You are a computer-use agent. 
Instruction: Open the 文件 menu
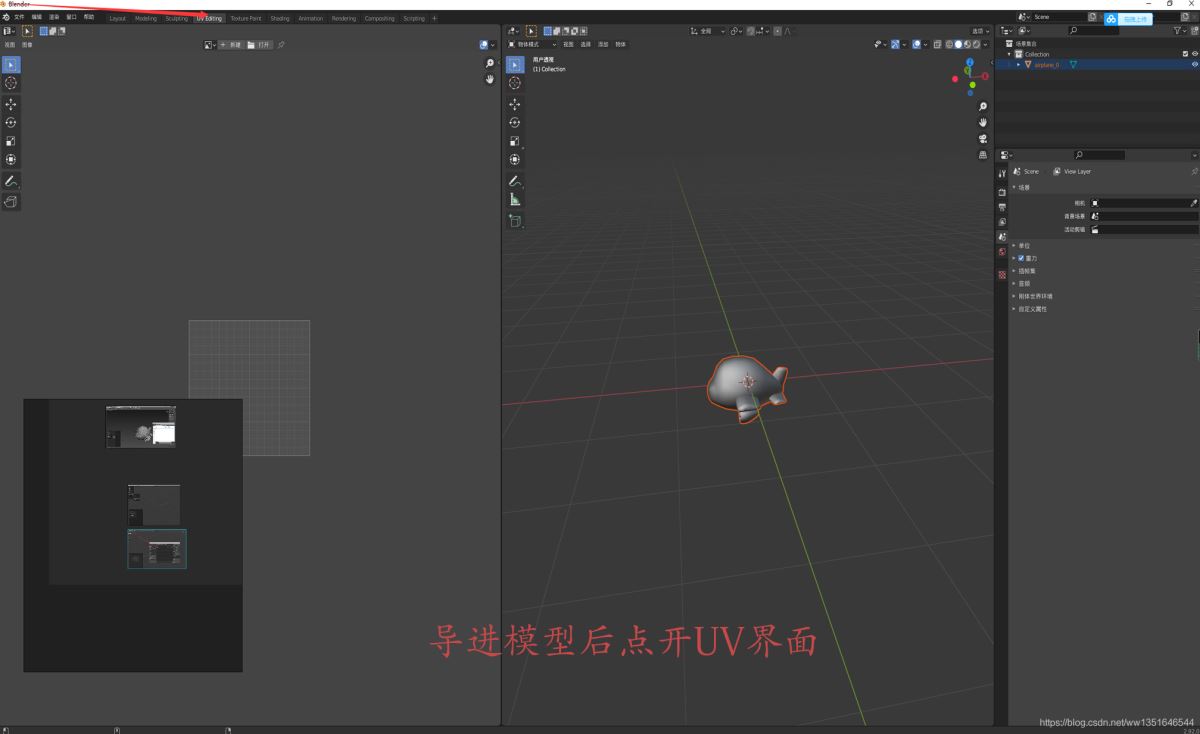click(x=20, y=17)
